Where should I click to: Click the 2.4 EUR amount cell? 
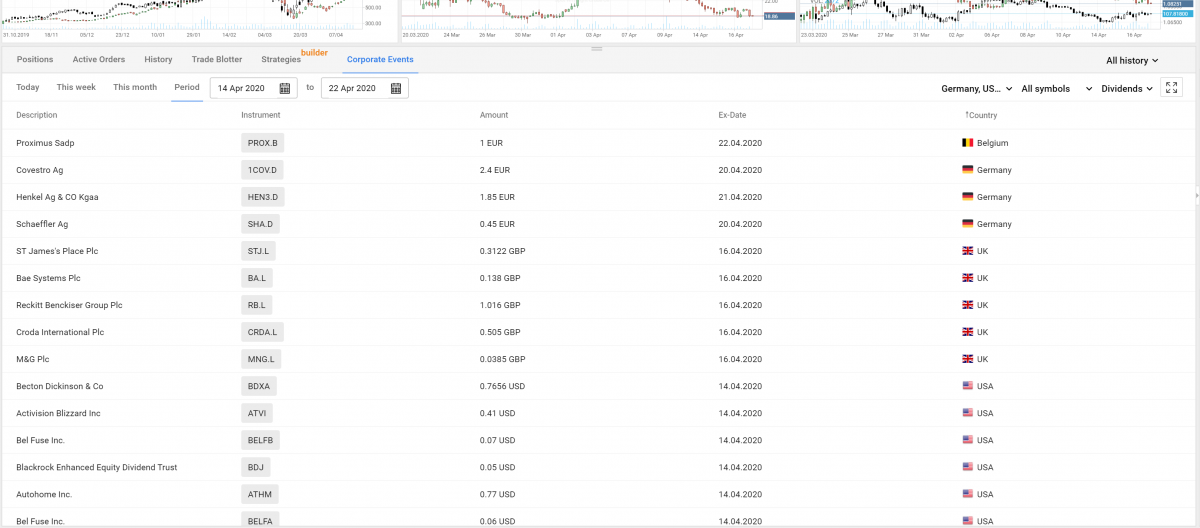click(495, 170)
